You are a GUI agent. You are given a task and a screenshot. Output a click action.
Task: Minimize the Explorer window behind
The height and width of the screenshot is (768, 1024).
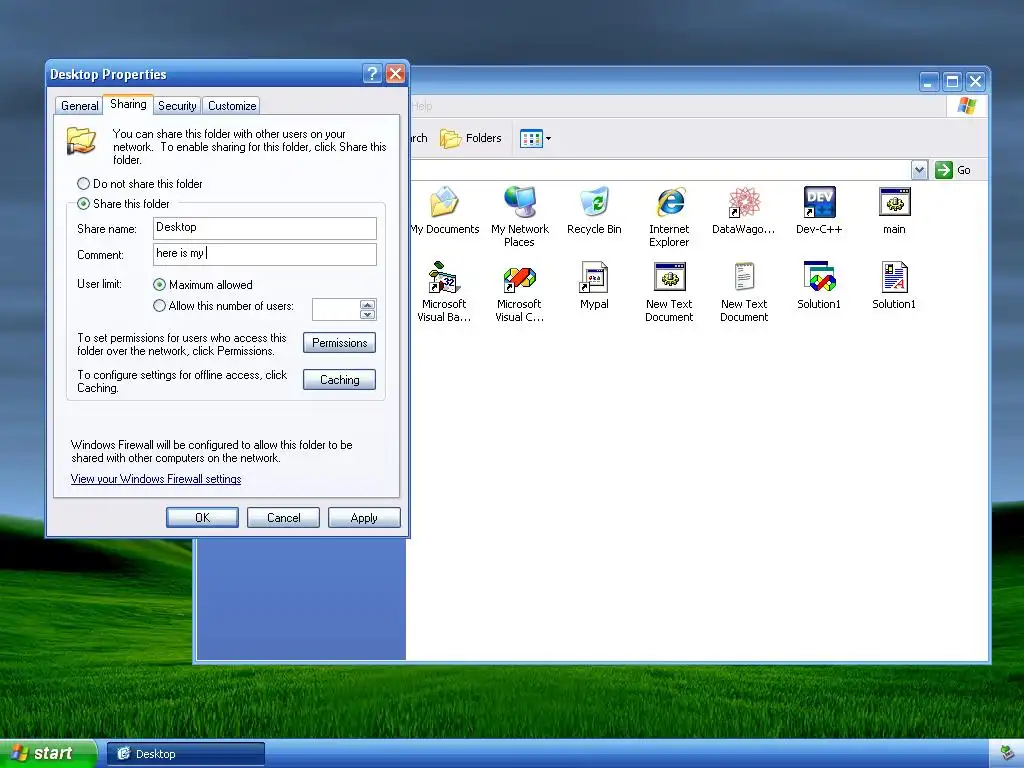(929, 82)
